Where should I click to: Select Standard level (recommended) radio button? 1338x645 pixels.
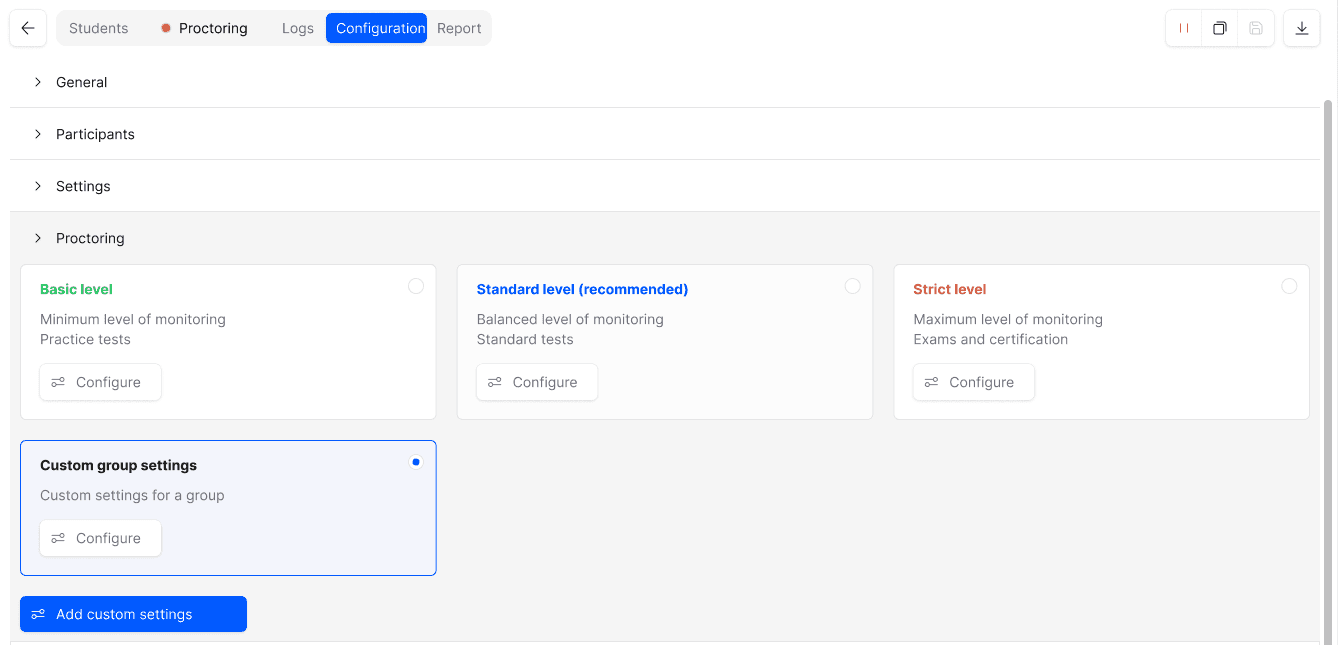(x=852, y=286)
